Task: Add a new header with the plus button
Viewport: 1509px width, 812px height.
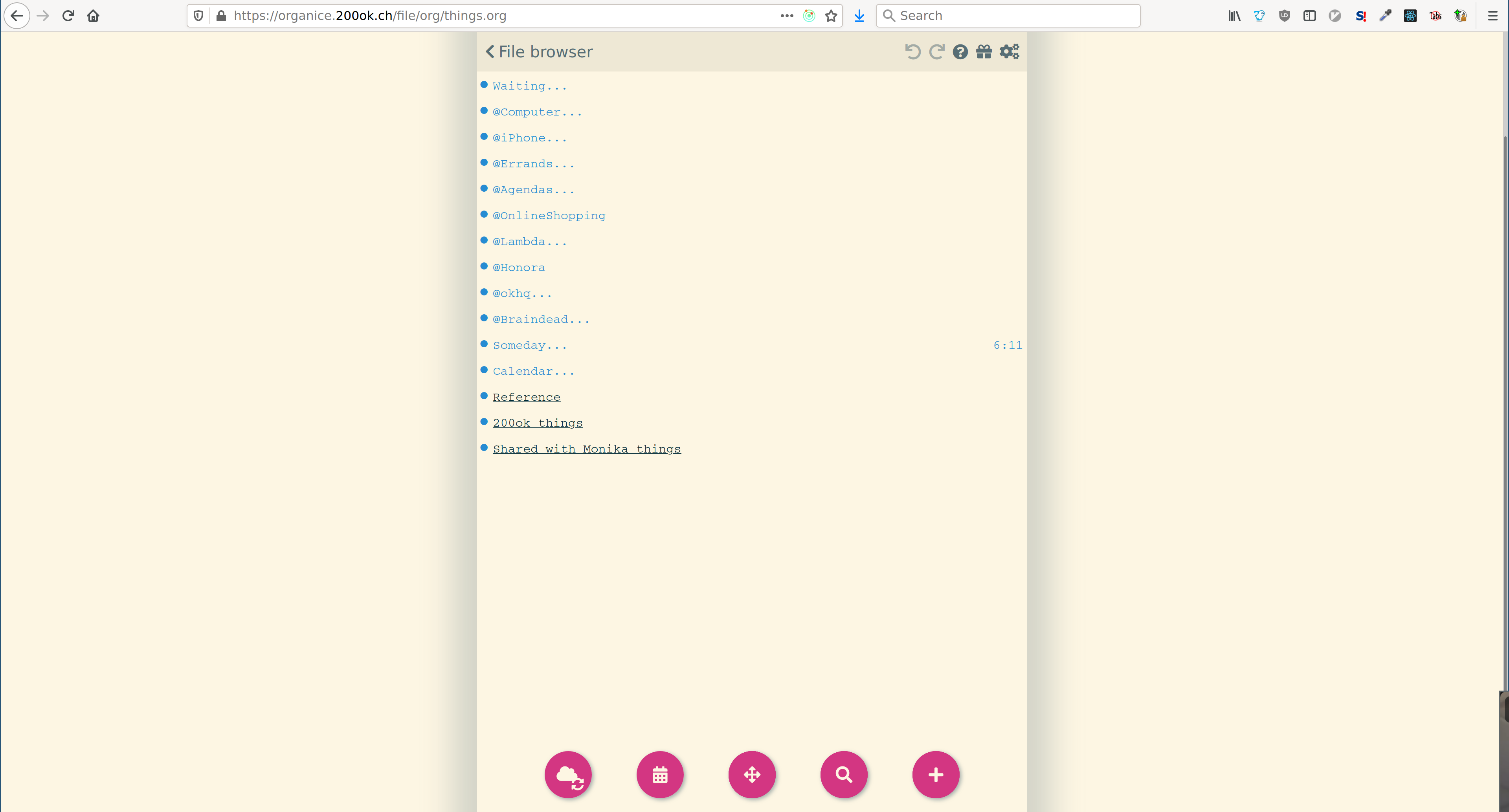Action: pyautogui.click(x=935, y=774)
